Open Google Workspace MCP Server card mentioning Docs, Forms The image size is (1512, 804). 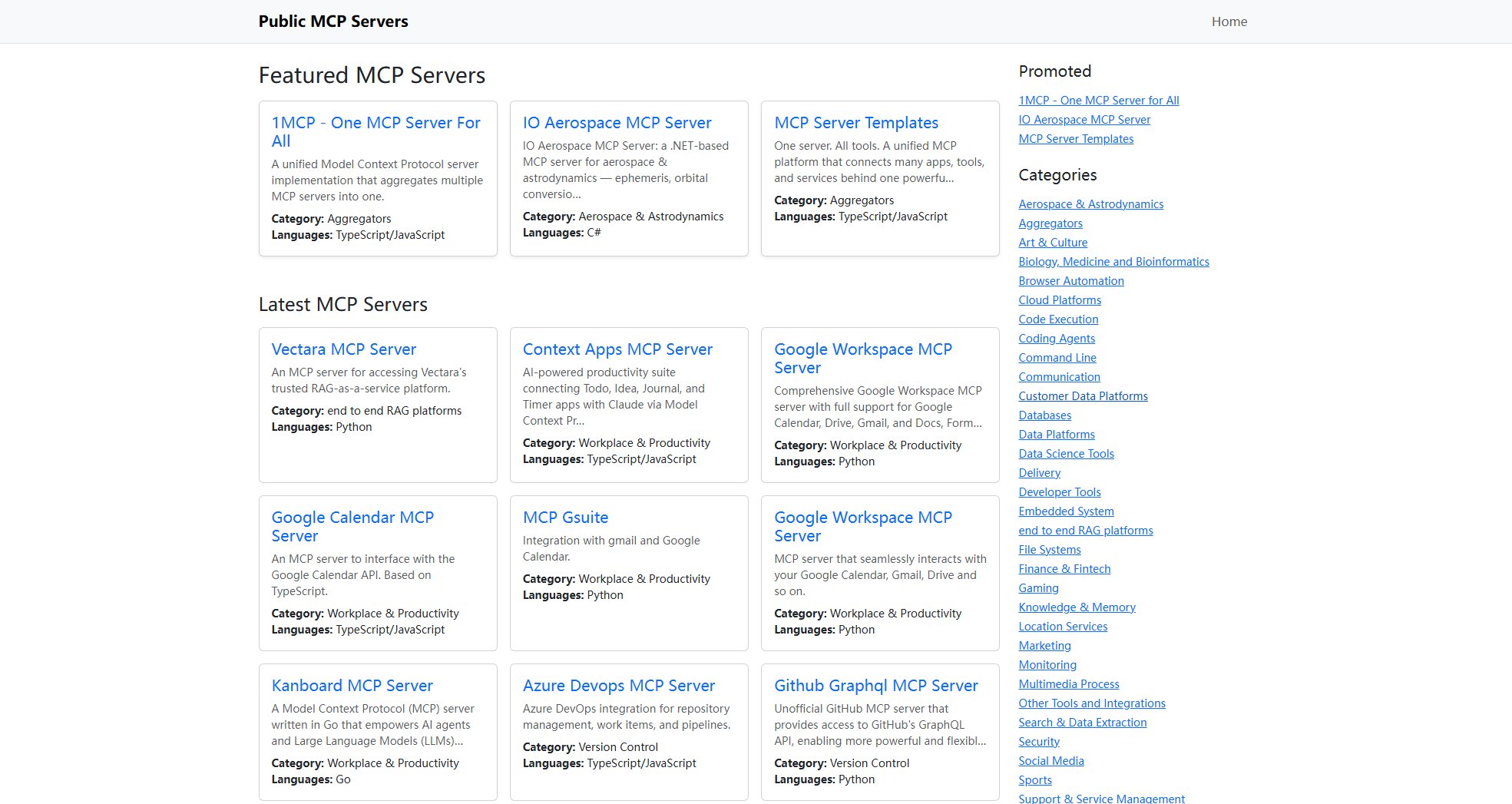[863, 359]
